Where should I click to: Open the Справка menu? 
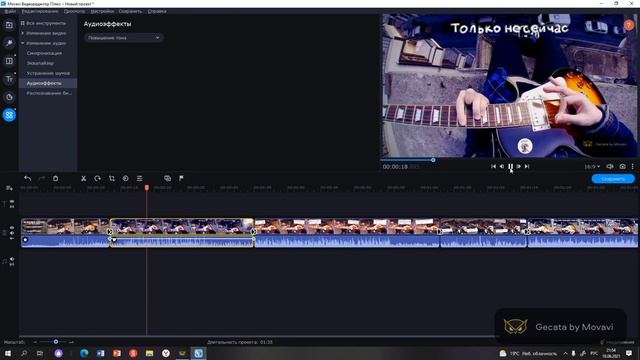(x=157, y=11)
